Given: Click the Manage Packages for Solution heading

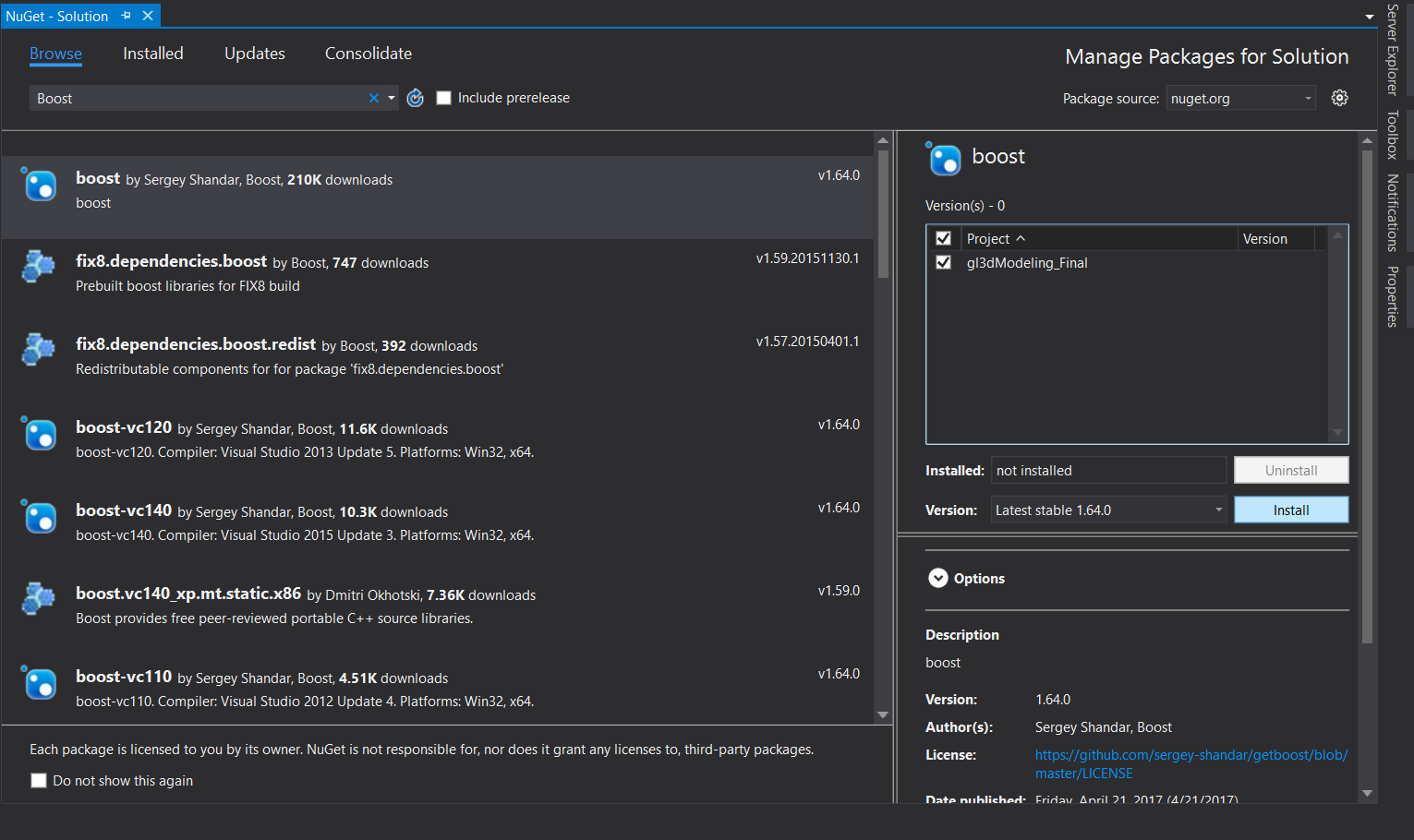Looking at the screenshot, I should point(1206,56).
